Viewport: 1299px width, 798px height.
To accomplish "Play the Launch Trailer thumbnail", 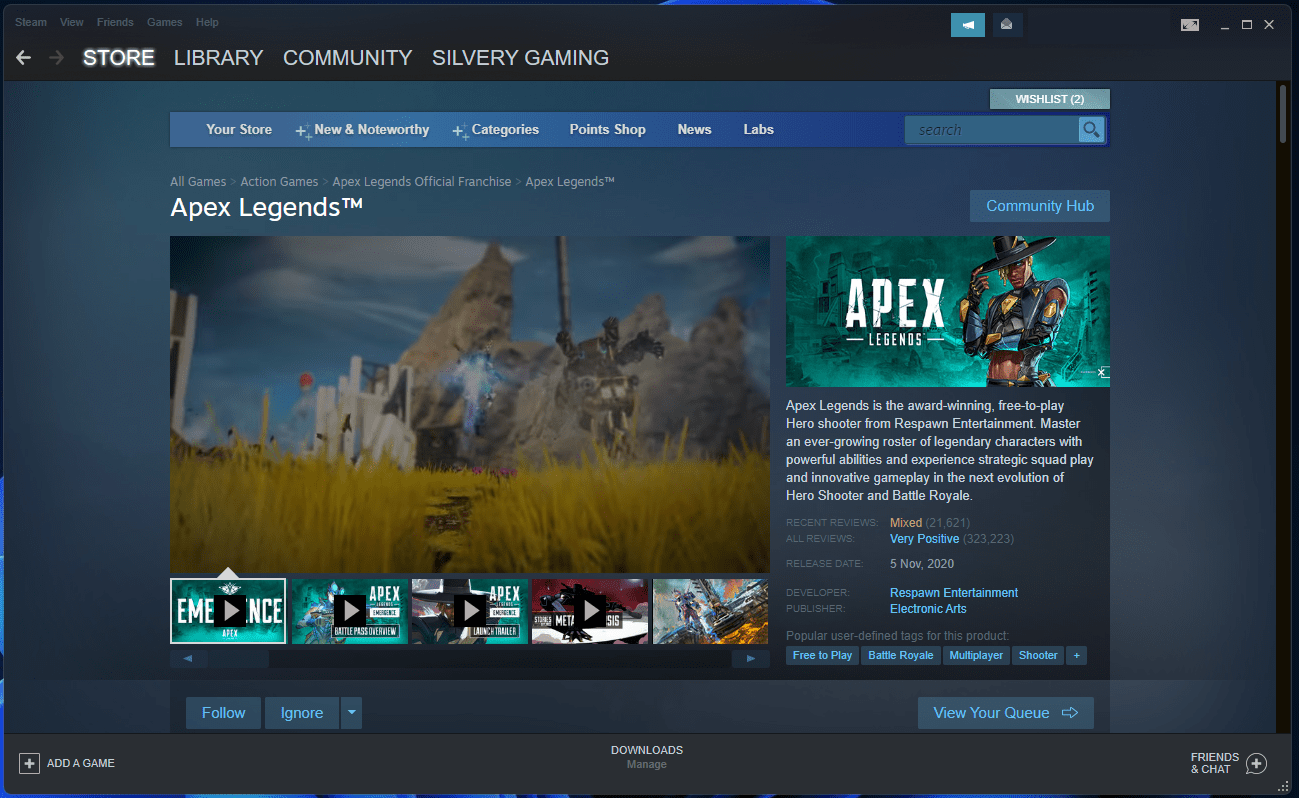I will pyautogui.click(x=470, y=611).
